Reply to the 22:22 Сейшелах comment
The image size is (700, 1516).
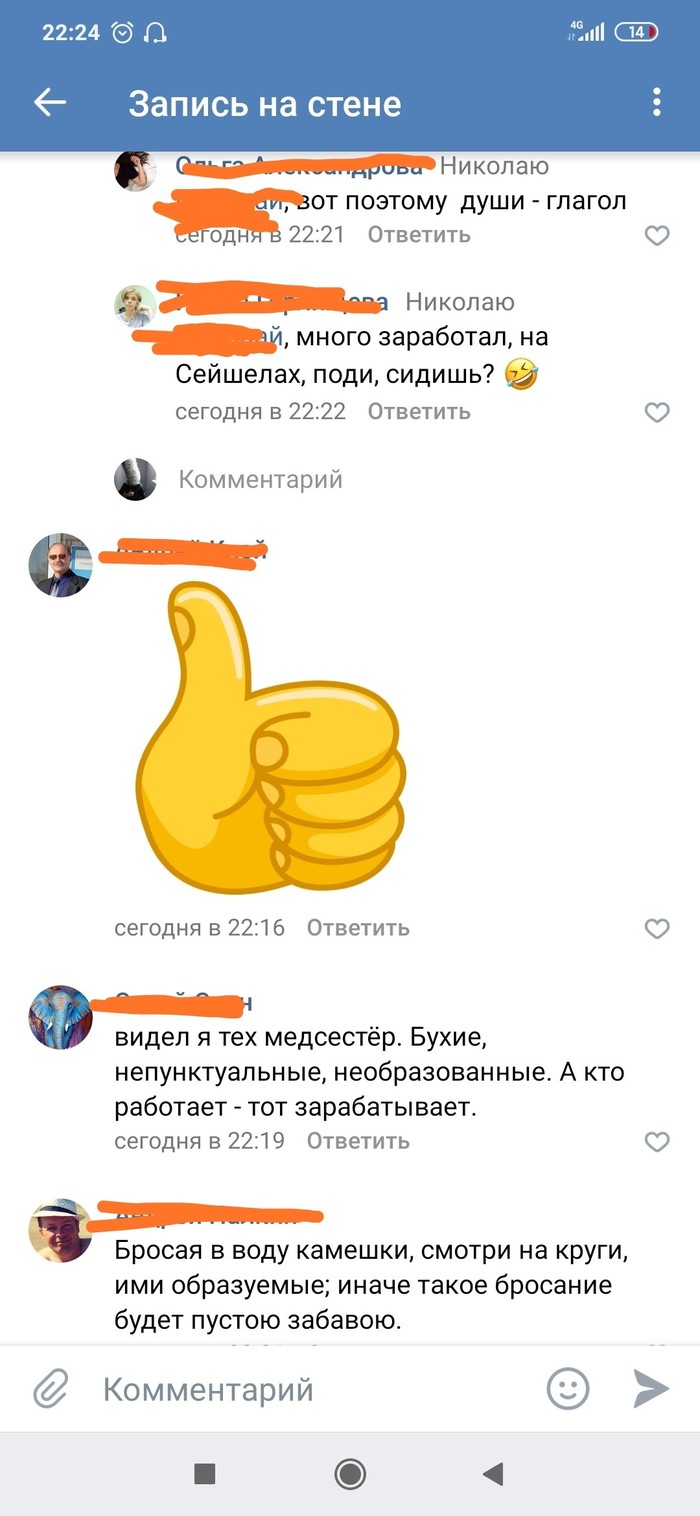click(x=419, y=411)
